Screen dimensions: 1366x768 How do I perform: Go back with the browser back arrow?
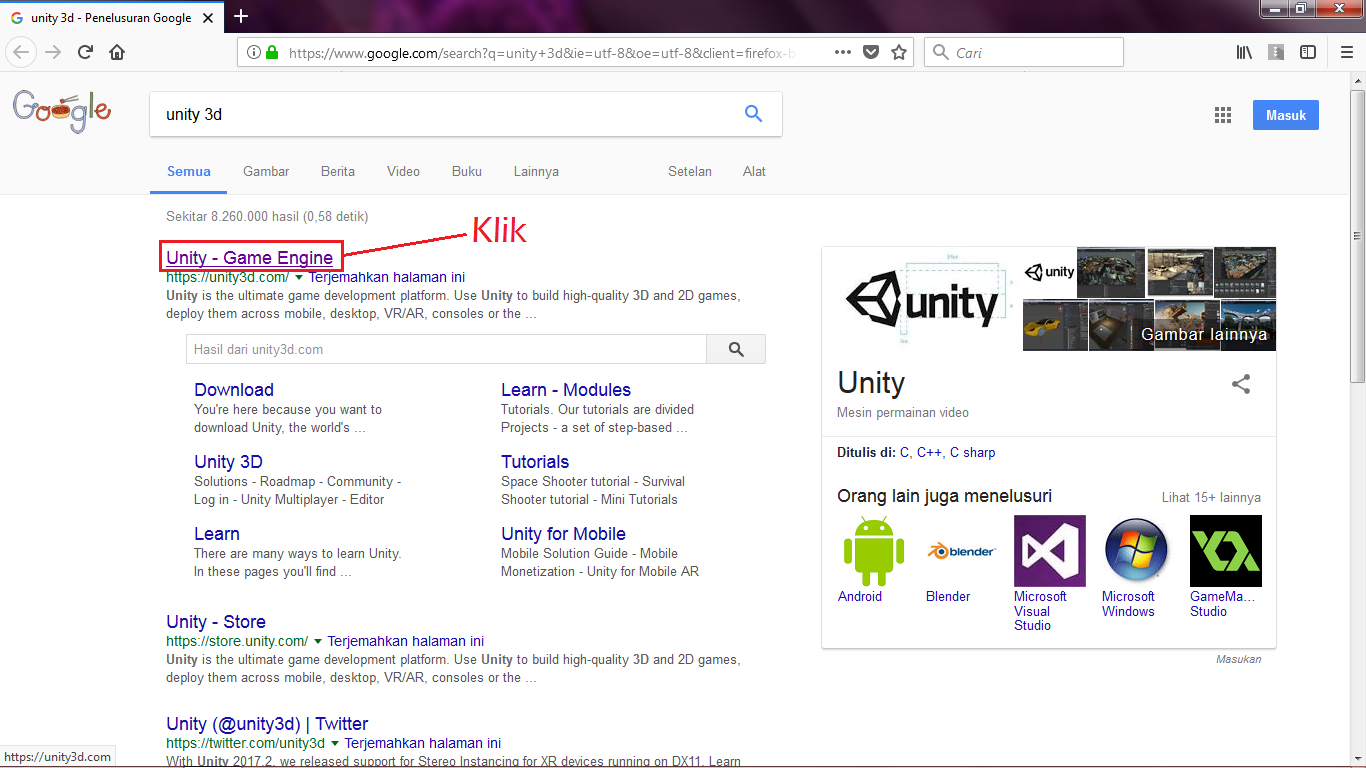coord(22,52)
